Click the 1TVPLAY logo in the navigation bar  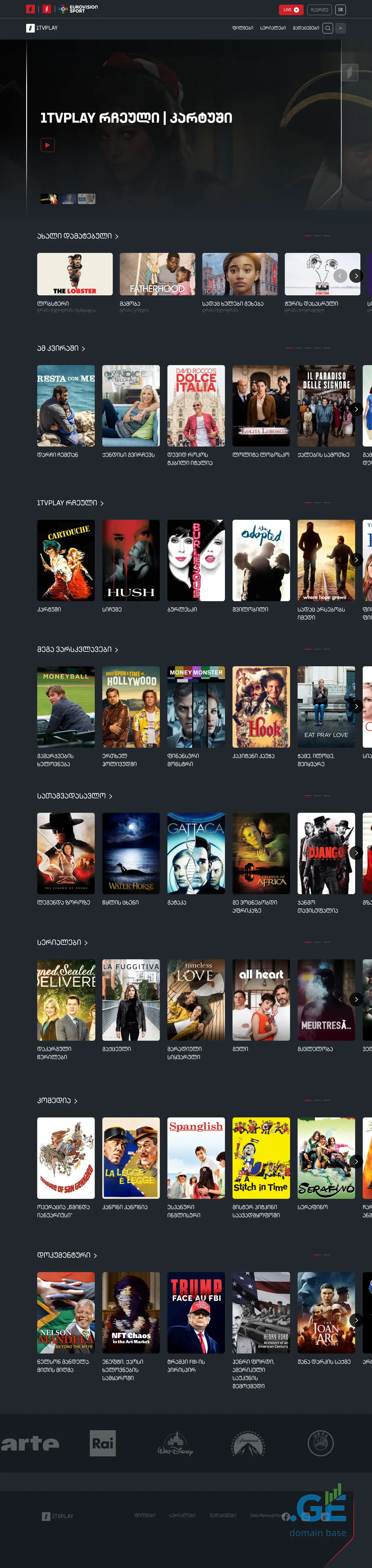[x=42, y=28]
